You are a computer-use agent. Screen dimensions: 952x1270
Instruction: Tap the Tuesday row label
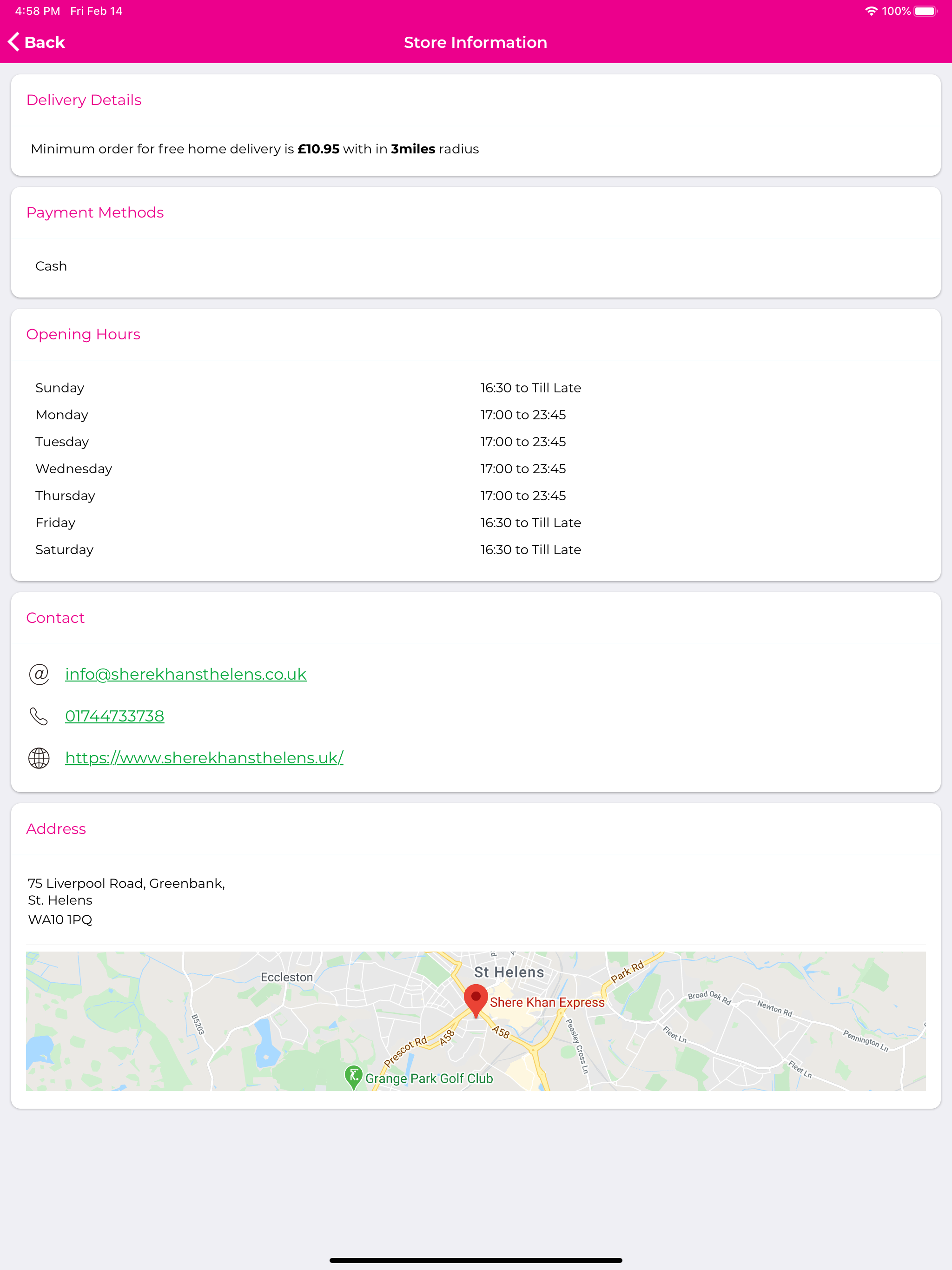click(62, 442)
